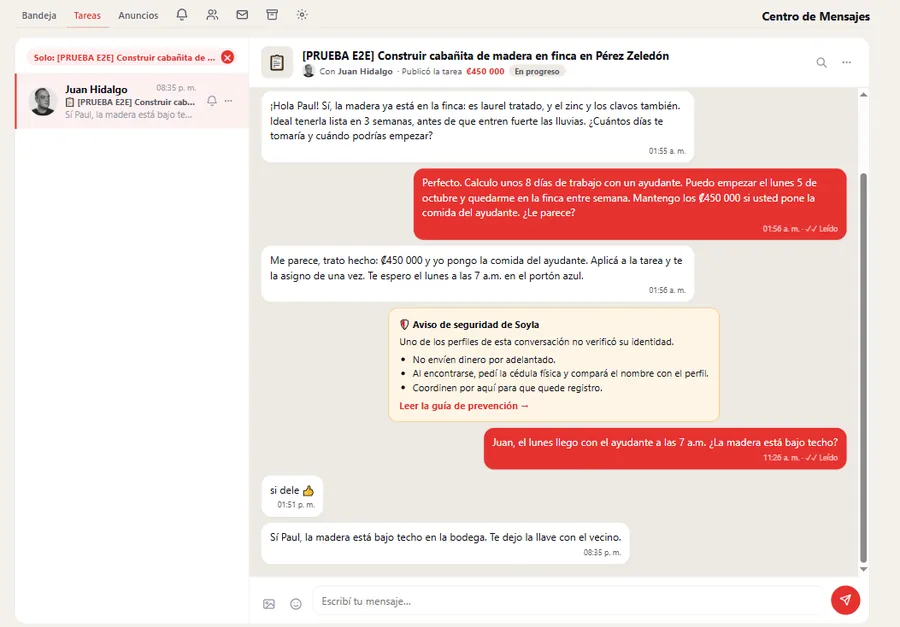Image resolution: width=900 pixels, height=627 pixels.
Task: Click the 'En progreso' status badge
Action: click(537, 71)
